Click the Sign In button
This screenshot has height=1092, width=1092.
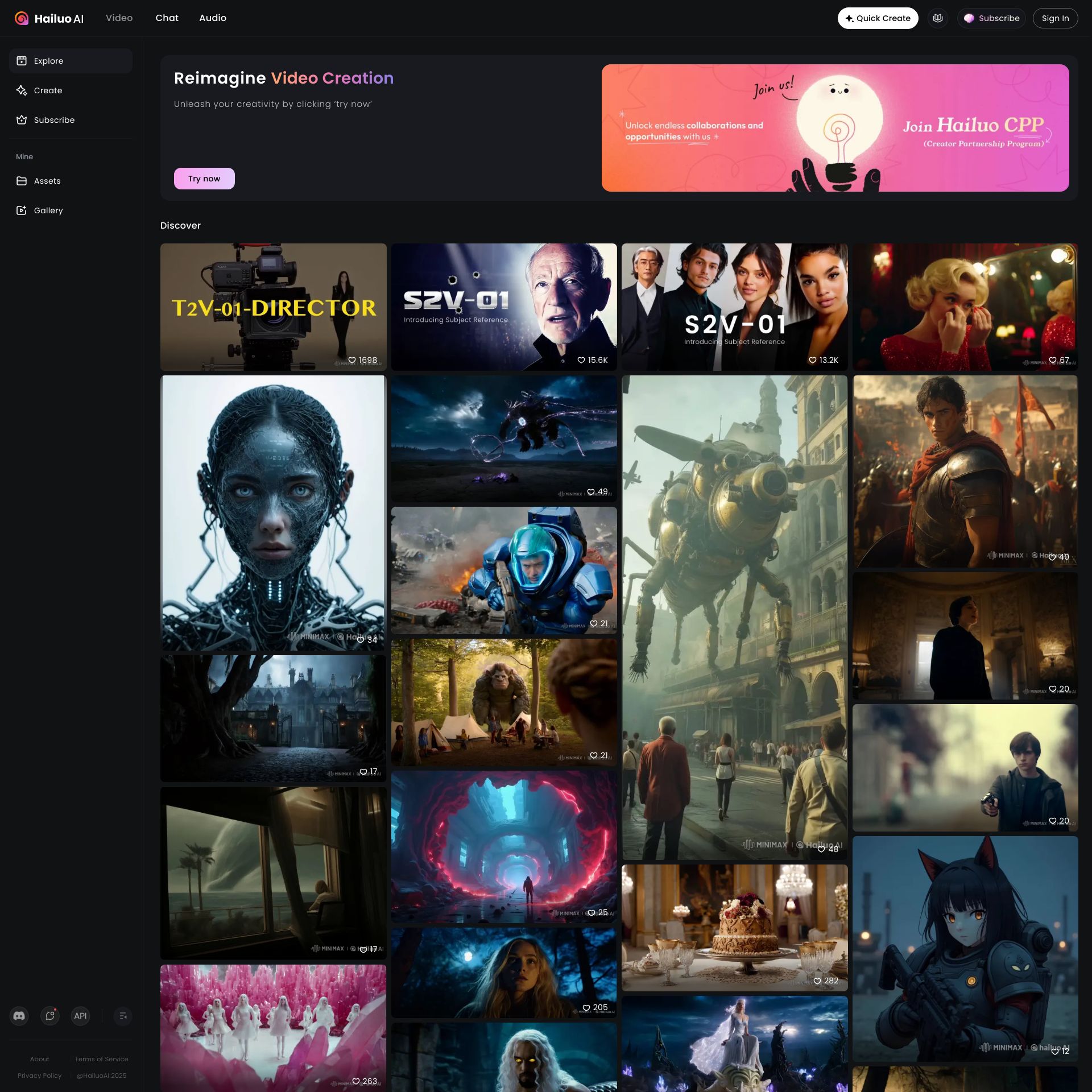(1055, 18)
